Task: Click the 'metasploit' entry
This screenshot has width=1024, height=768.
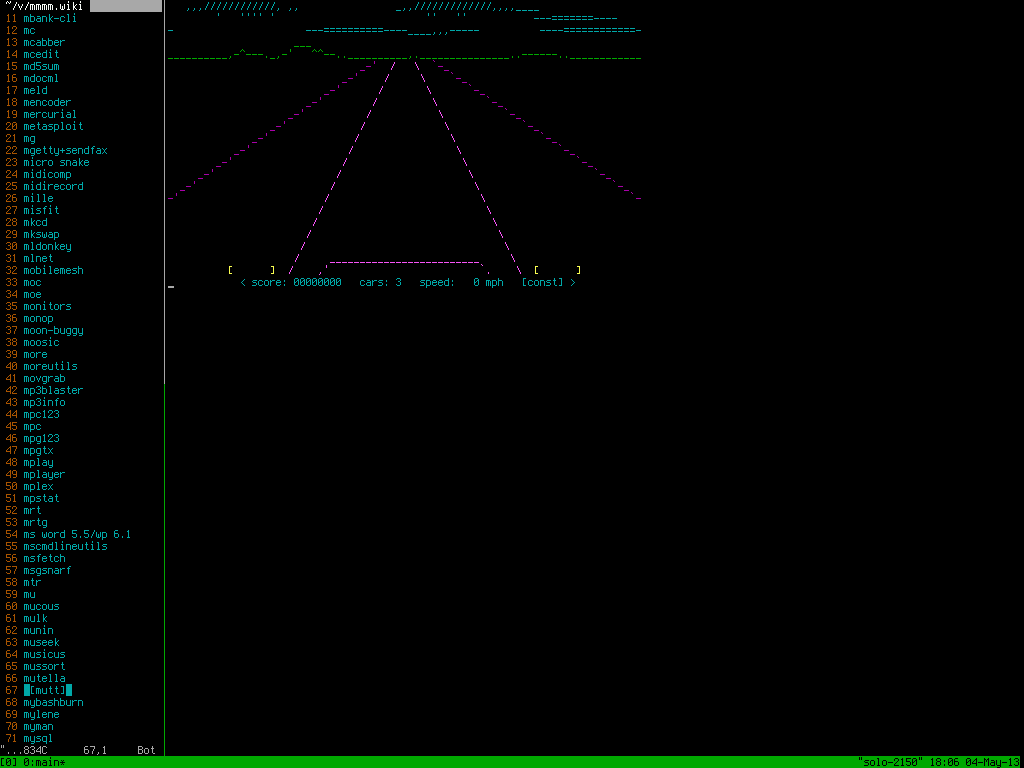Action: click(x=54, y=126)
